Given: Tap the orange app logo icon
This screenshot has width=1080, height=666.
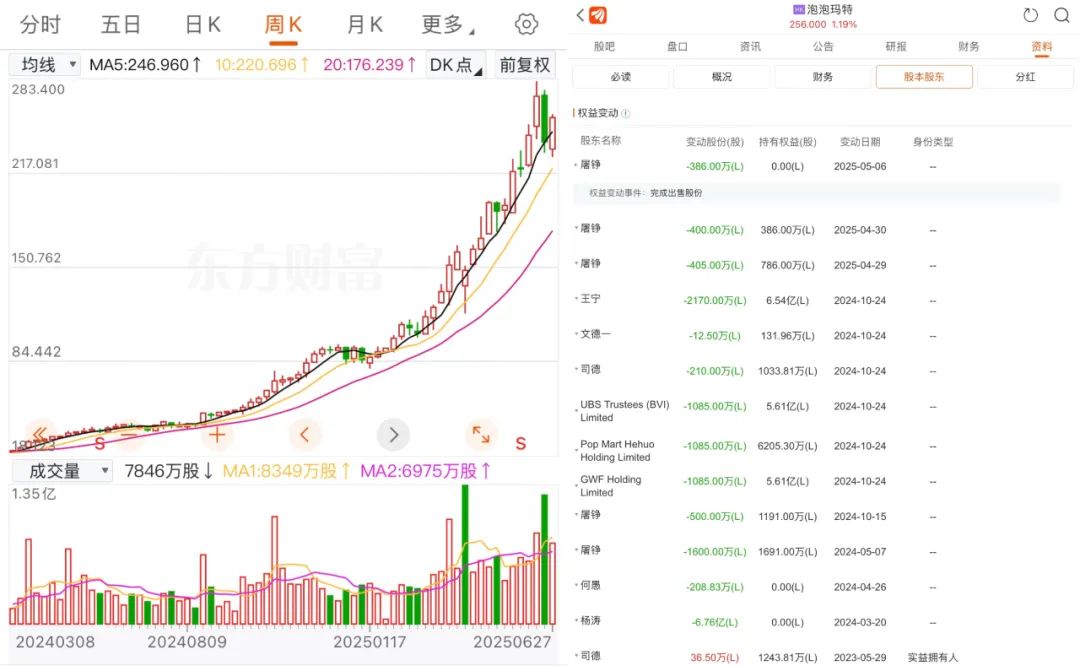Looking at the screenshot, I should [x=598, y=15].
